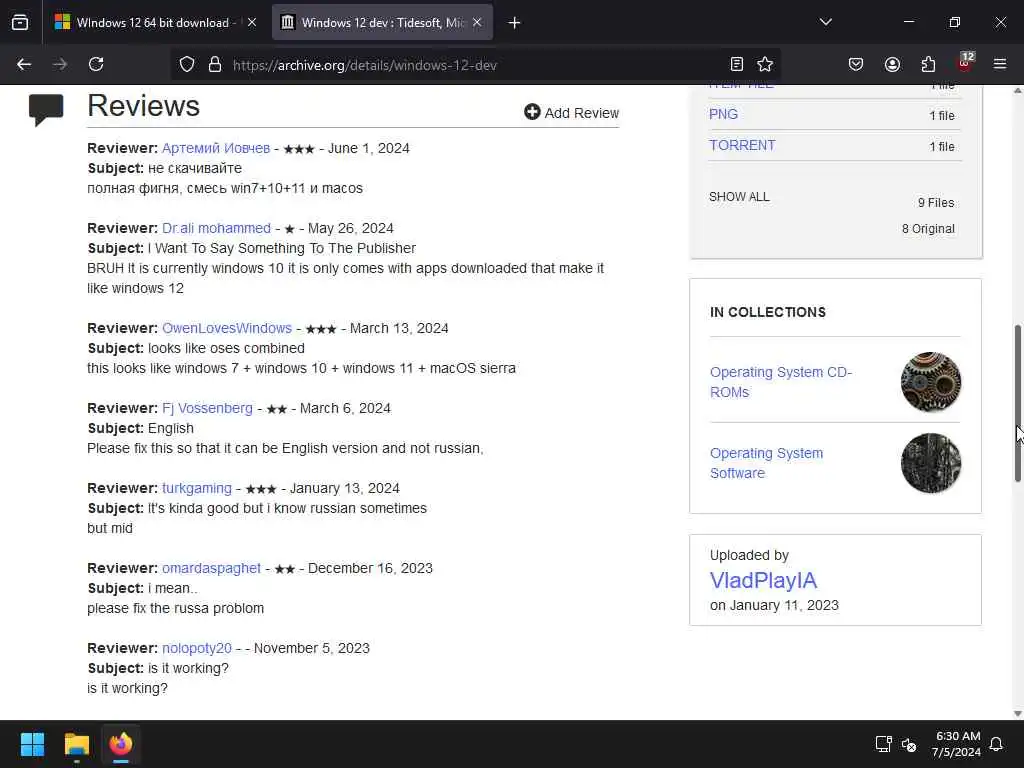The width and height of the screenshot is (1024, 768).
Task: Open notifications bell icon
Action: pos(996,744)
